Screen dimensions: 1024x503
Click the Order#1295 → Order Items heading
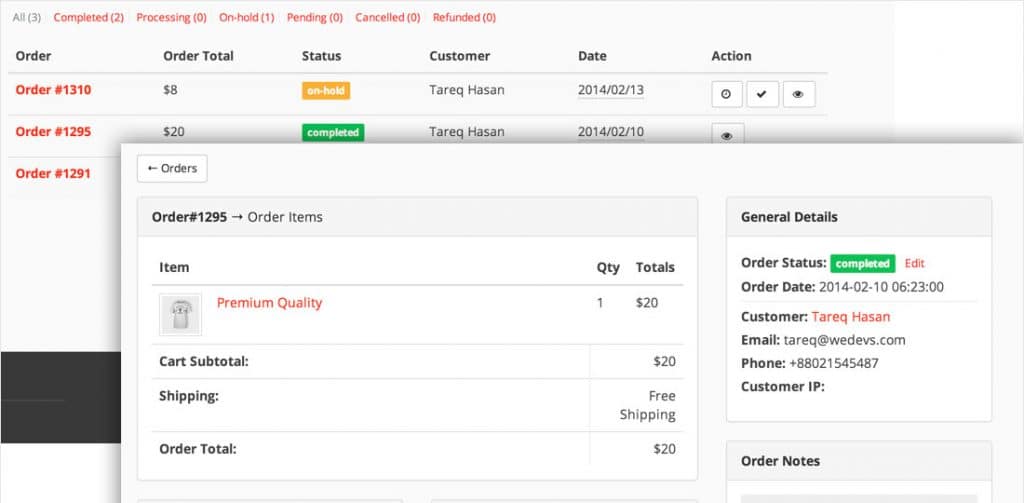coord(237,217)
